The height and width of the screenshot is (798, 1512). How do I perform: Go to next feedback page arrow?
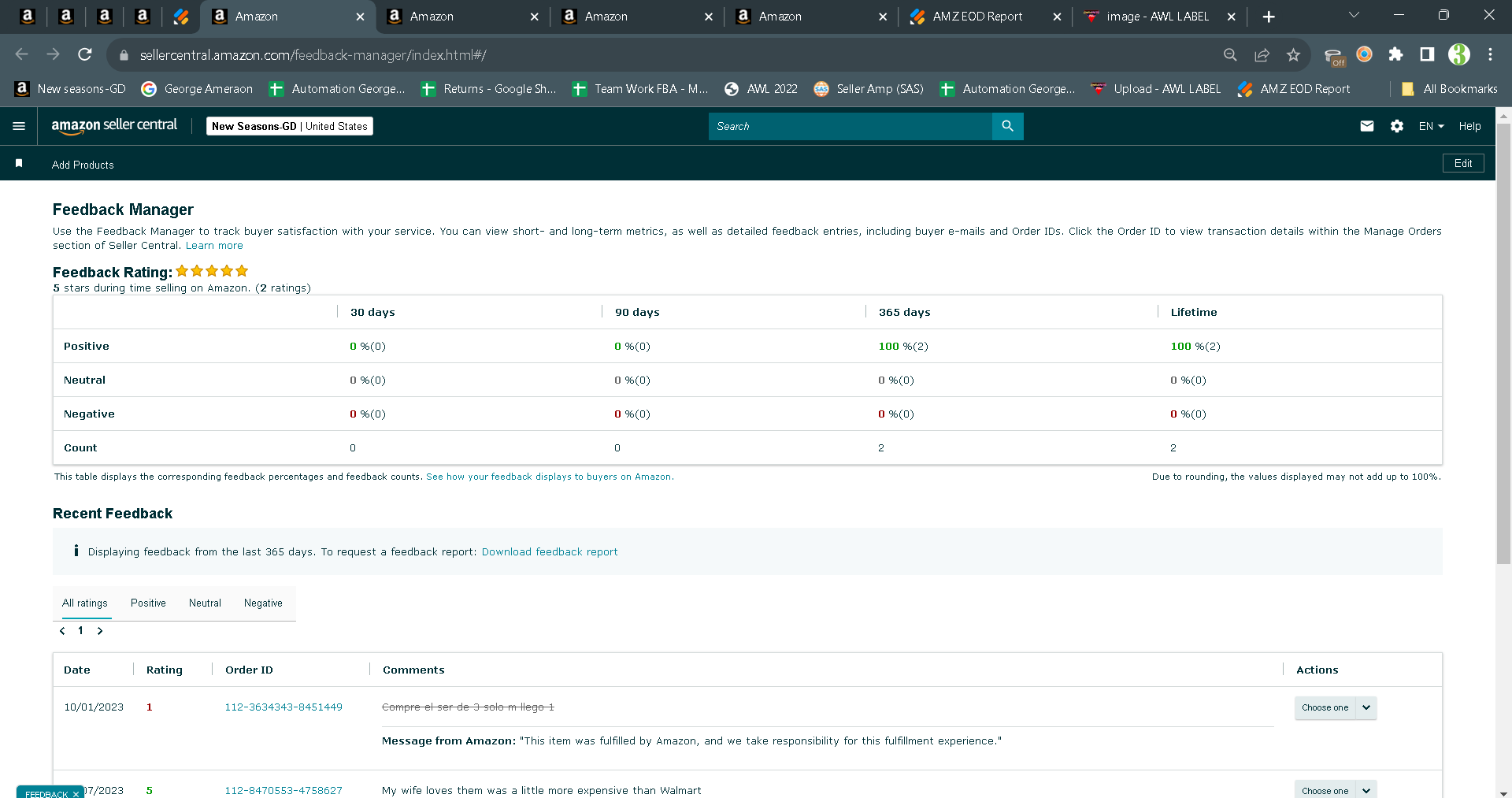[100, 631]
